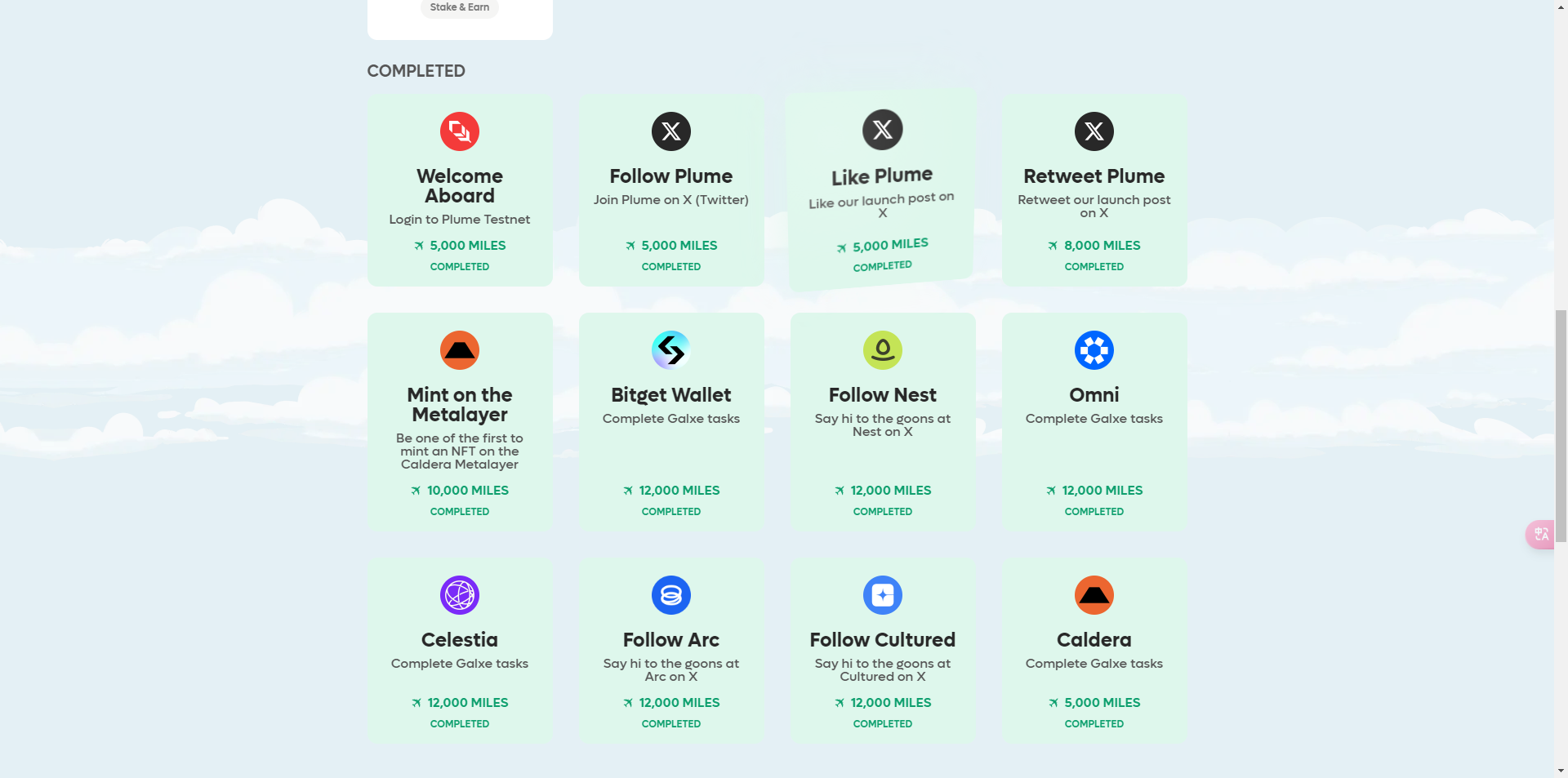Click plane icon on Follow Nest miles

(840, 491)
